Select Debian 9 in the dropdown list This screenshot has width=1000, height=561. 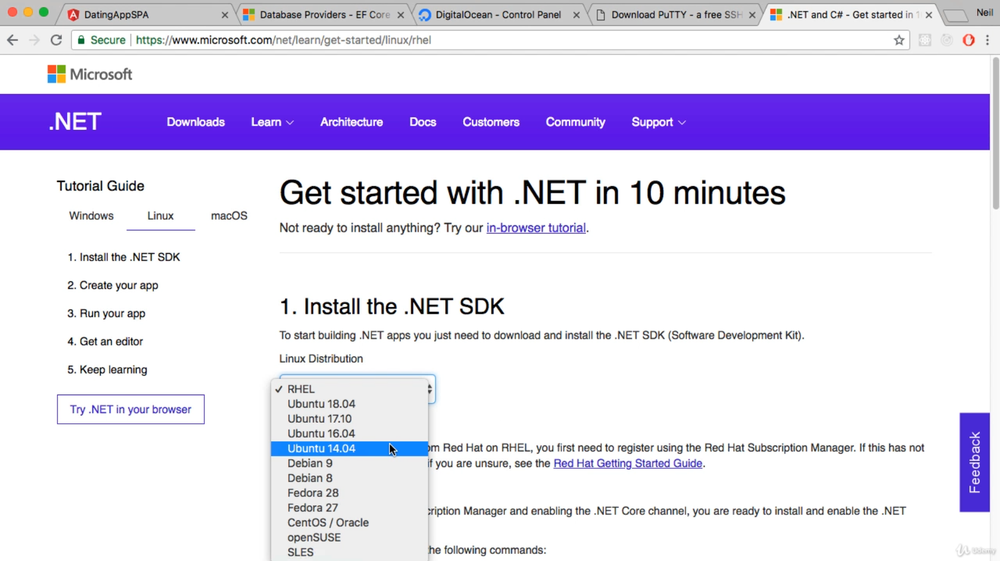point(310,464)
